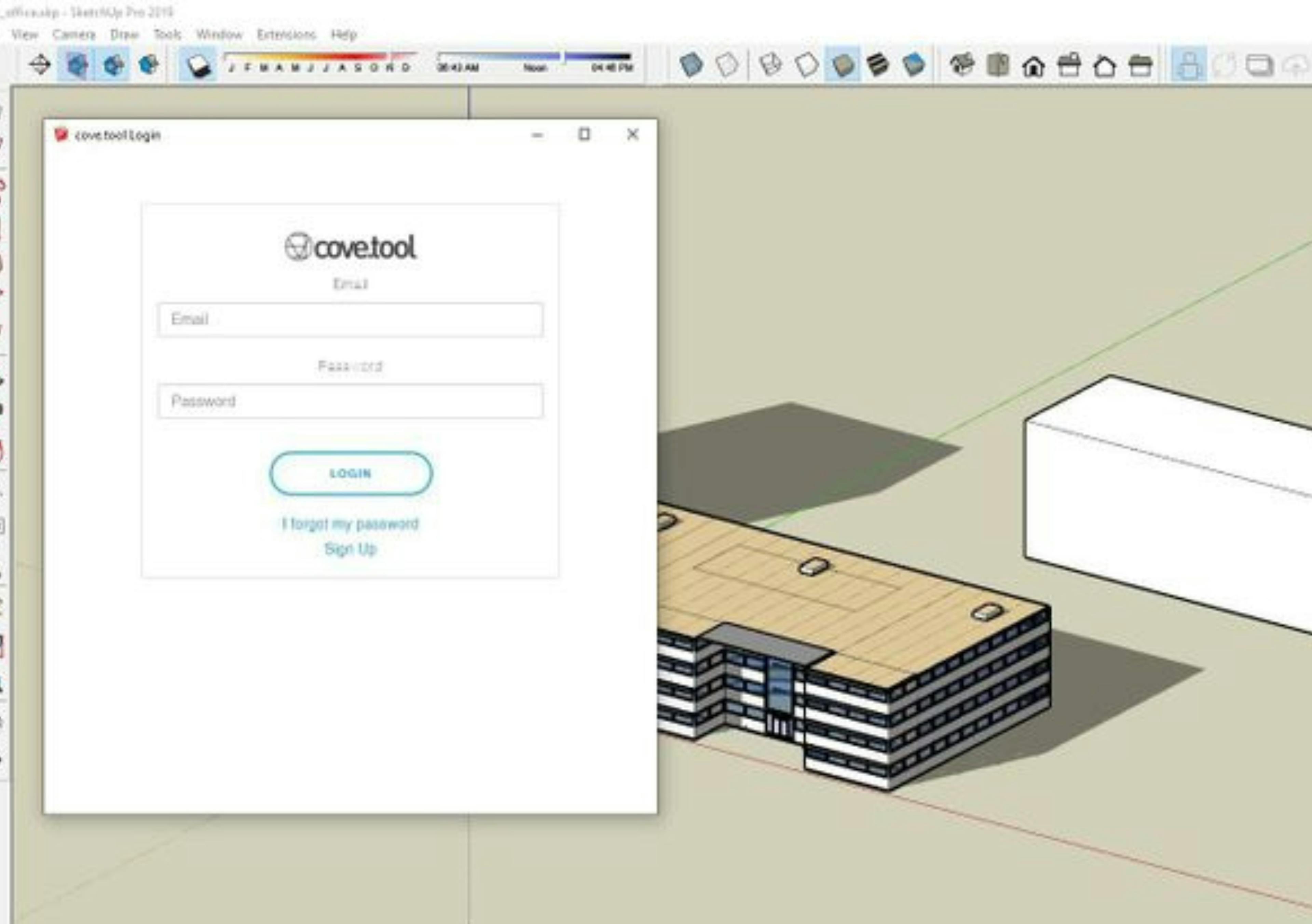Open the Extensions menu
Viewport: 1312px width, 924px height.
286,34
